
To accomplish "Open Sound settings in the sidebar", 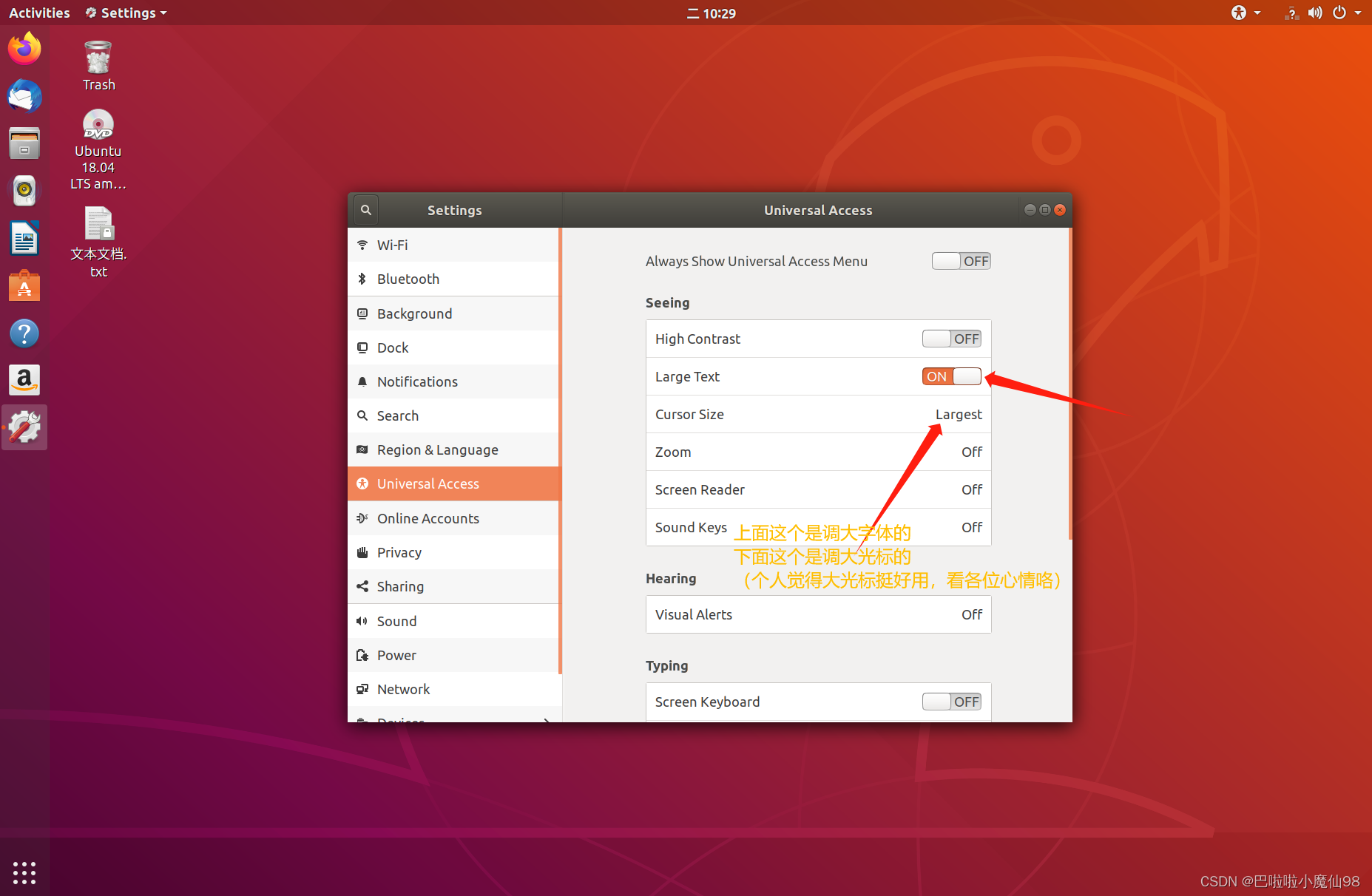I will pos(396,621).
